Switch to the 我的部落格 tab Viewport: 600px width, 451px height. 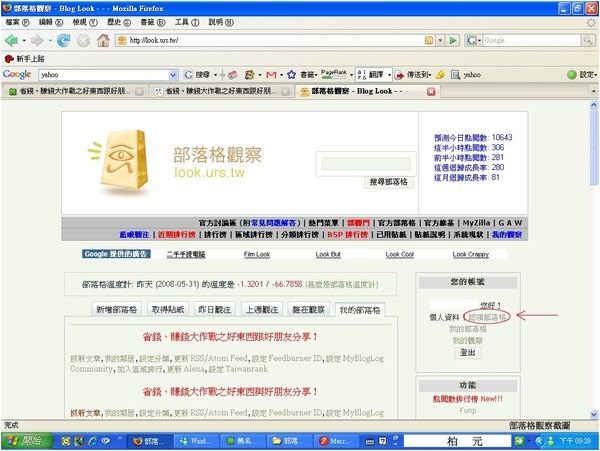[x=360, y=310]
